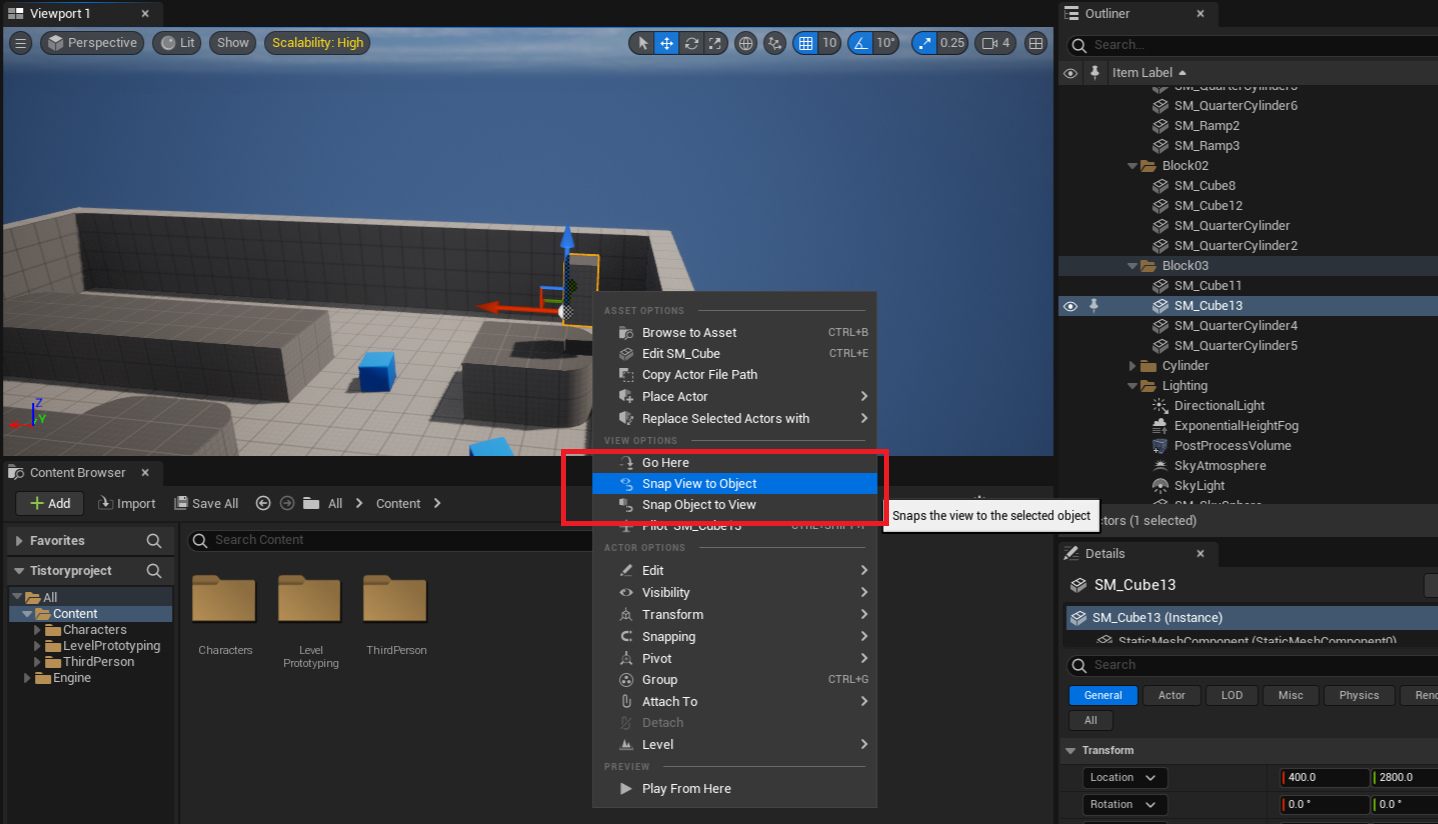The height and width of the screenshot is (824, 1438).
Task: Choose Copy Actor File Path
Action: click(734, 375)
